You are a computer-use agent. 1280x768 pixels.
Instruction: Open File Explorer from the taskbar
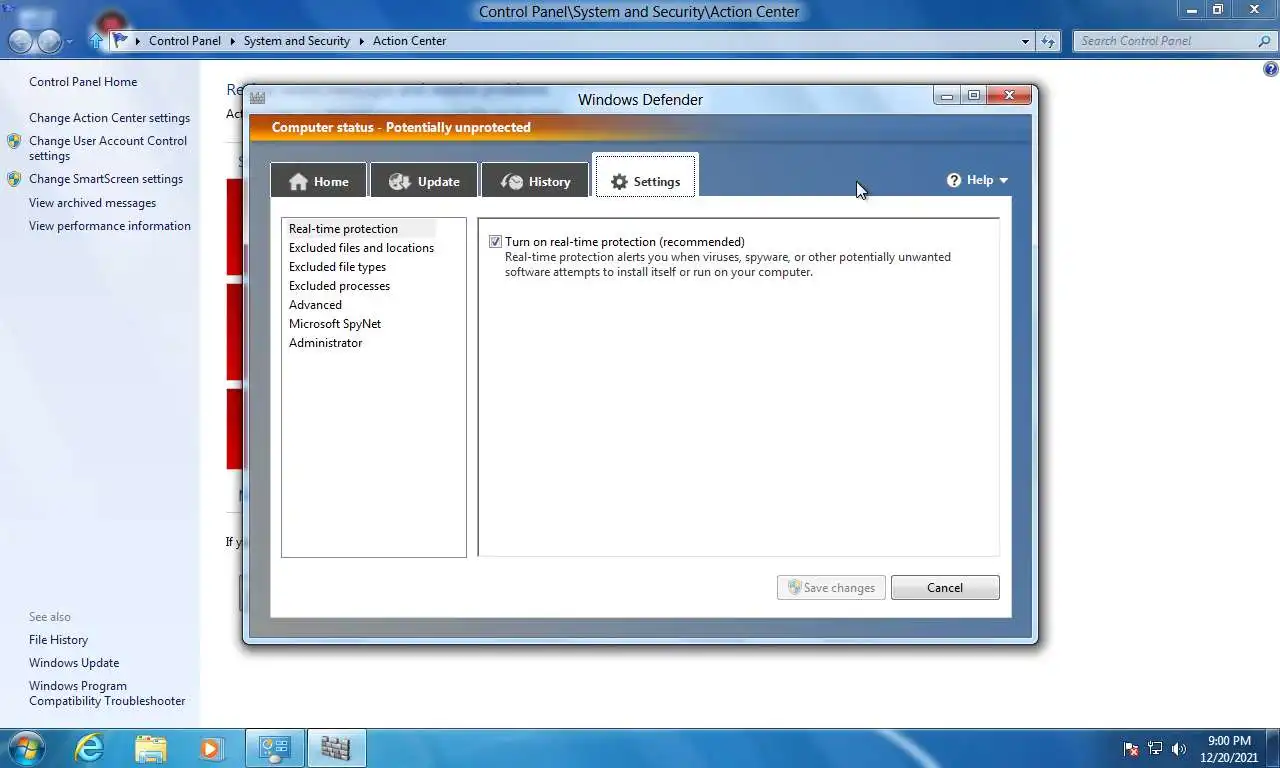(151, 748)
